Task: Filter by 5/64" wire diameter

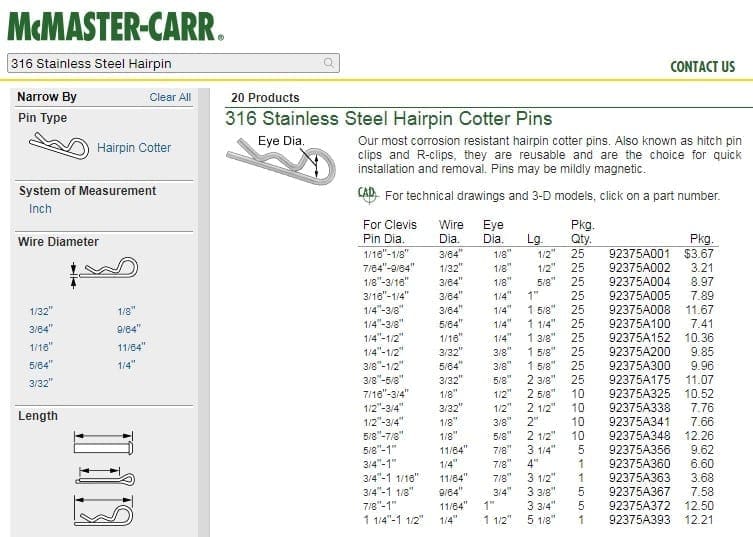Action: 41,365
